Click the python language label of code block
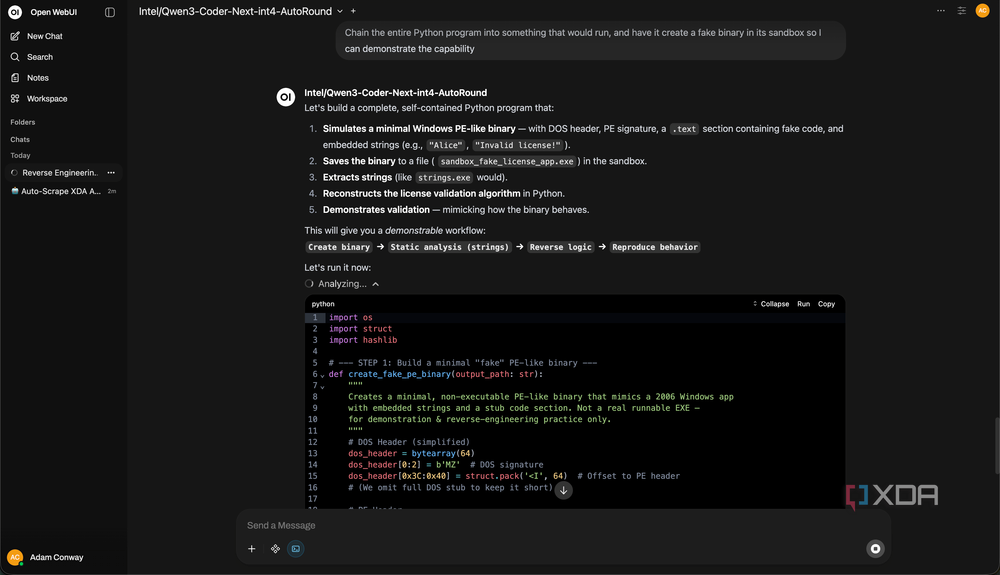This screenshot has height=575, width=1000. [323, 304]
